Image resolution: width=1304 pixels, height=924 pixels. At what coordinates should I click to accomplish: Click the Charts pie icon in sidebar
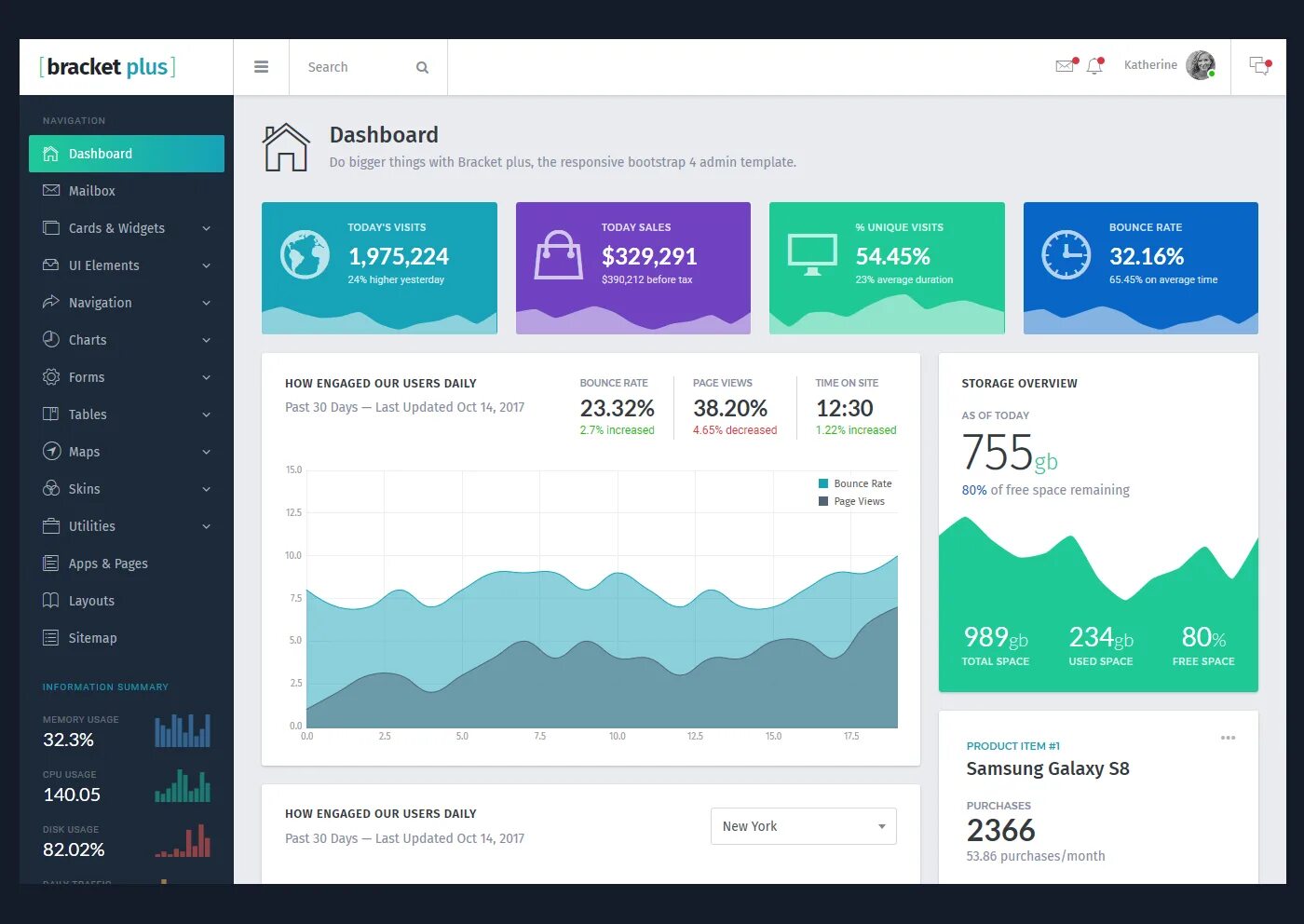51,339
